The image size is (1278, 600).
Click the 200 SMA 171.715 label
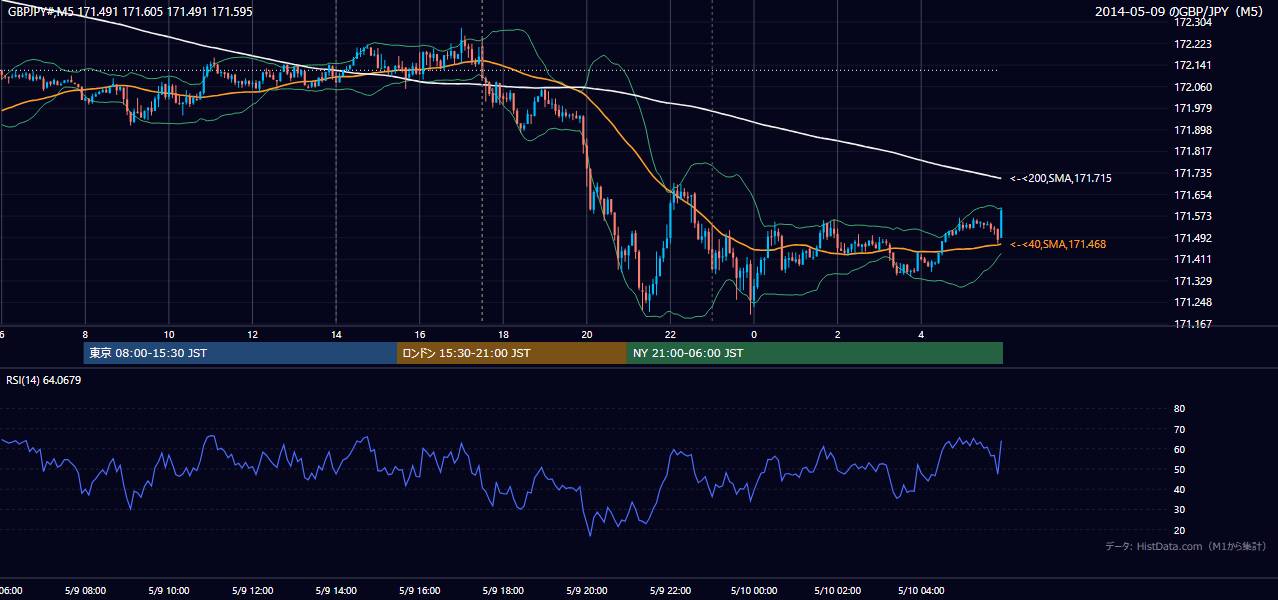tap(1061, 178)
